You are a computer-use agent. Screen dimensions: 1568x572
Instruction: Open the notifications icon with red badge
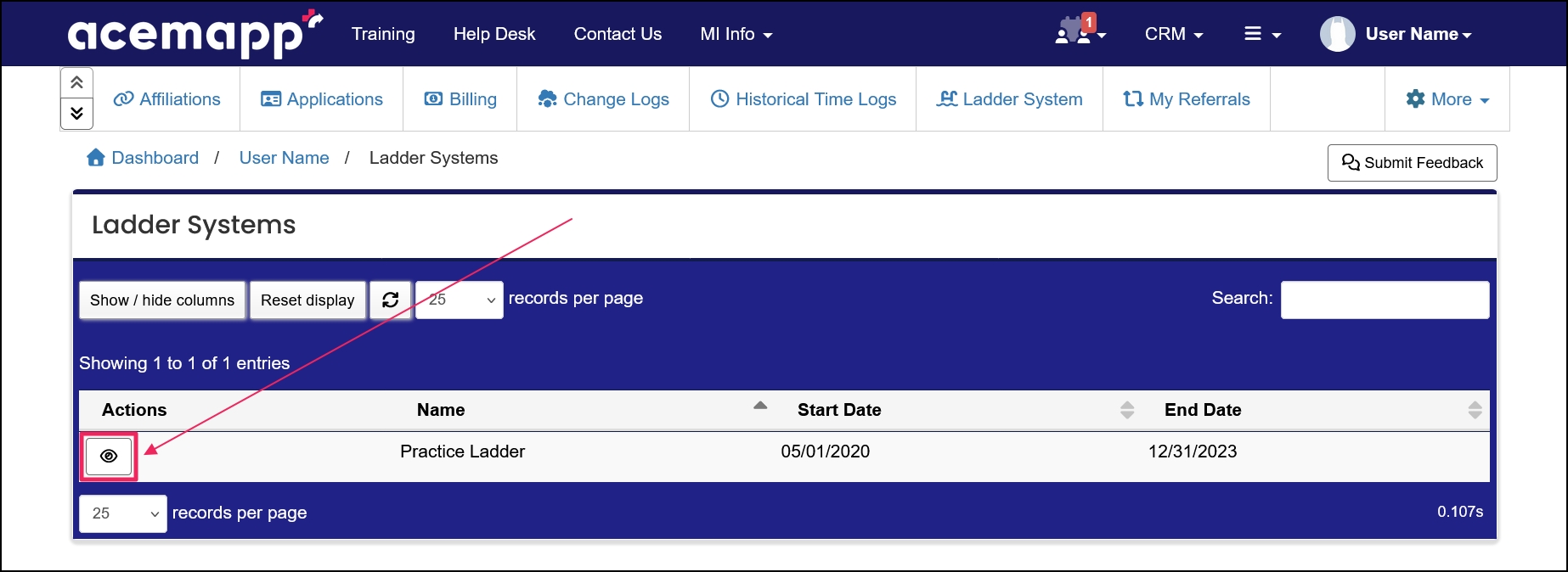point(1080,29)
